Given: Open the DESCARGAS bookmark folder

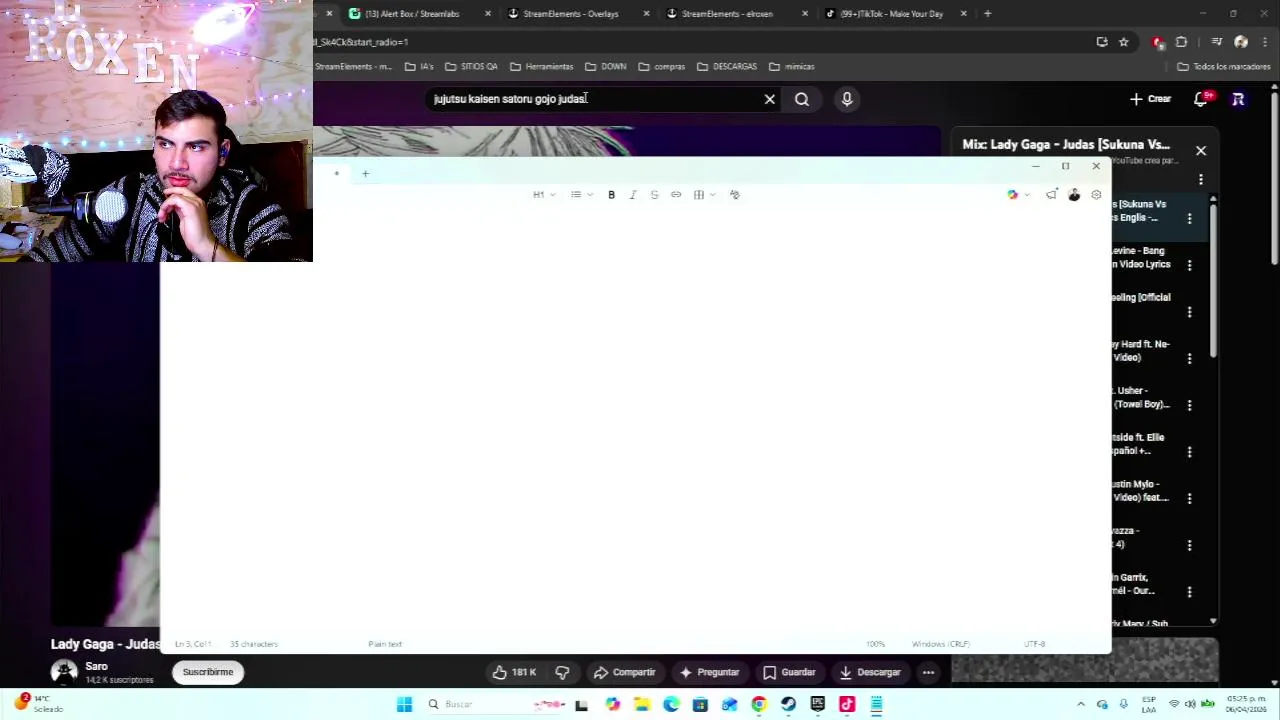Looking at the screenshot, I should (x=727, y=67).
